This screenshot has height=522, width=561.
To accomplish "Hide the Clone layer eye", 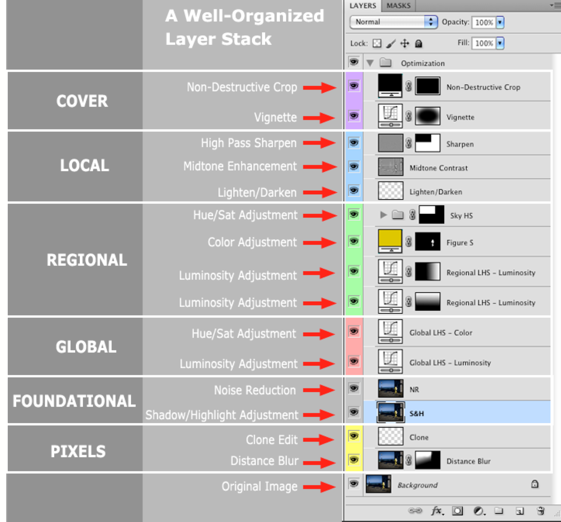I will pos(354,436).
